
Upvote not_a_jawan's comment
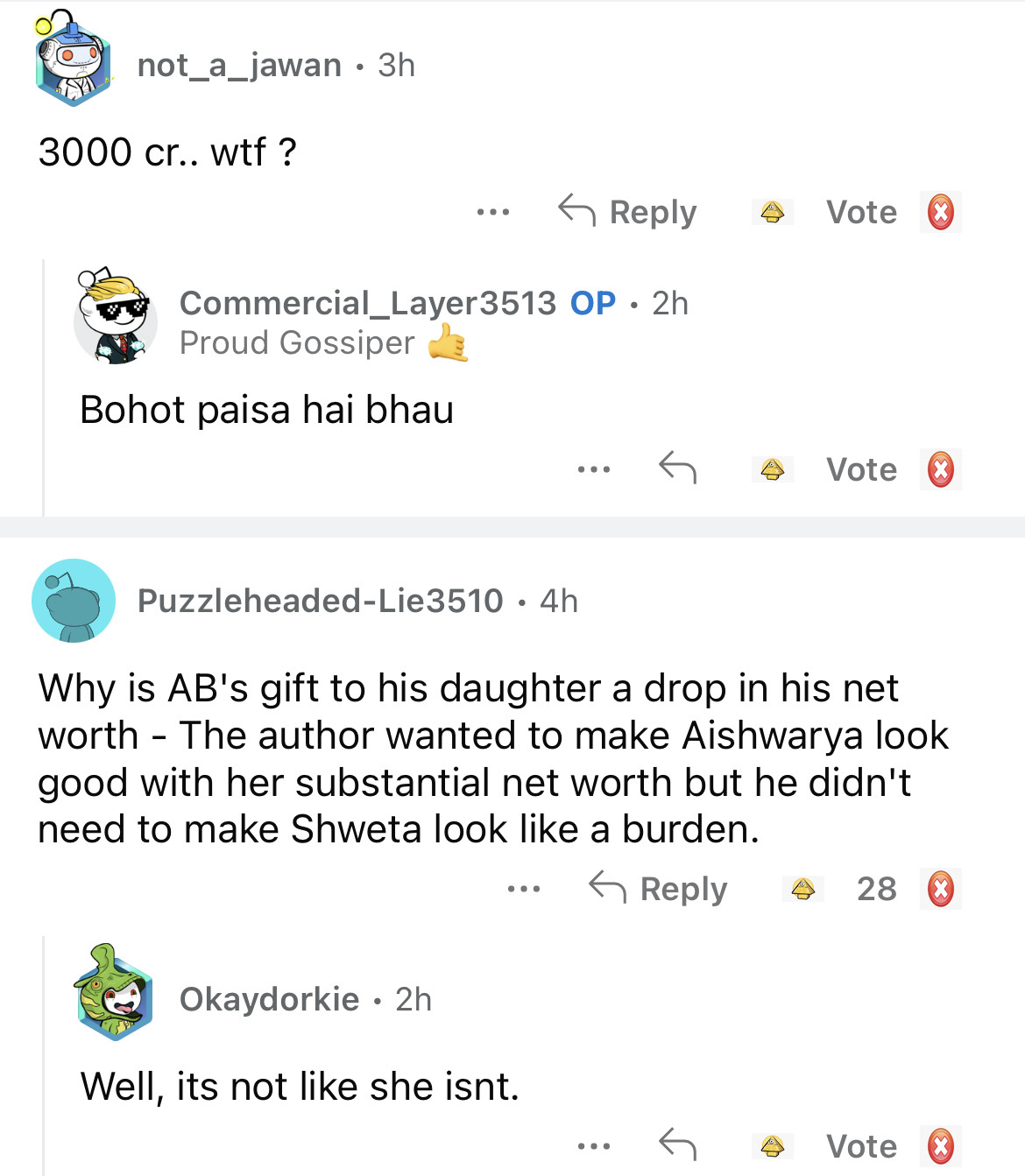[772, 212]
